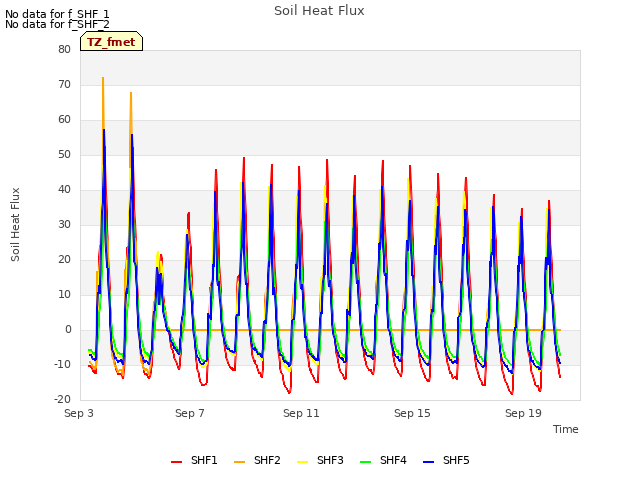Viewport: 640px width, 480px height.
Task: Click the 'No data for f_SHF_2' message
Action: click(57, 24)
